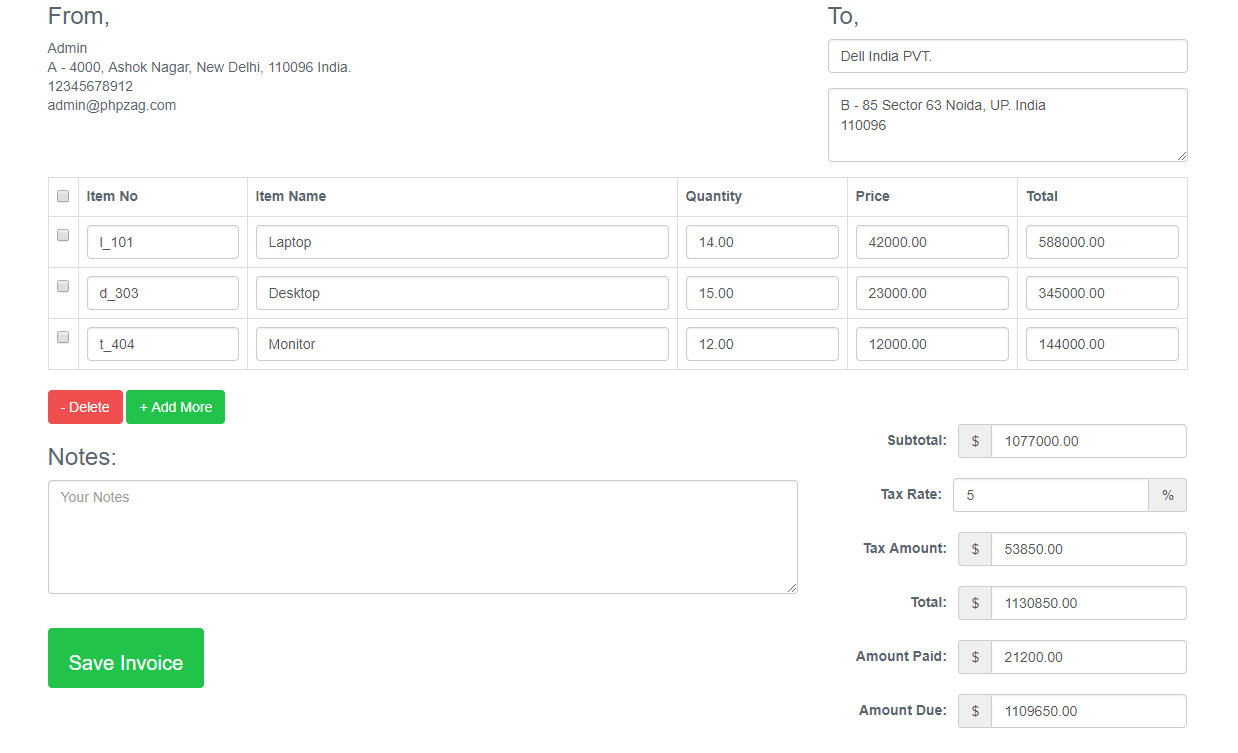Click the Delete button
Screen dimensions: 1238x753
(84, 407)
